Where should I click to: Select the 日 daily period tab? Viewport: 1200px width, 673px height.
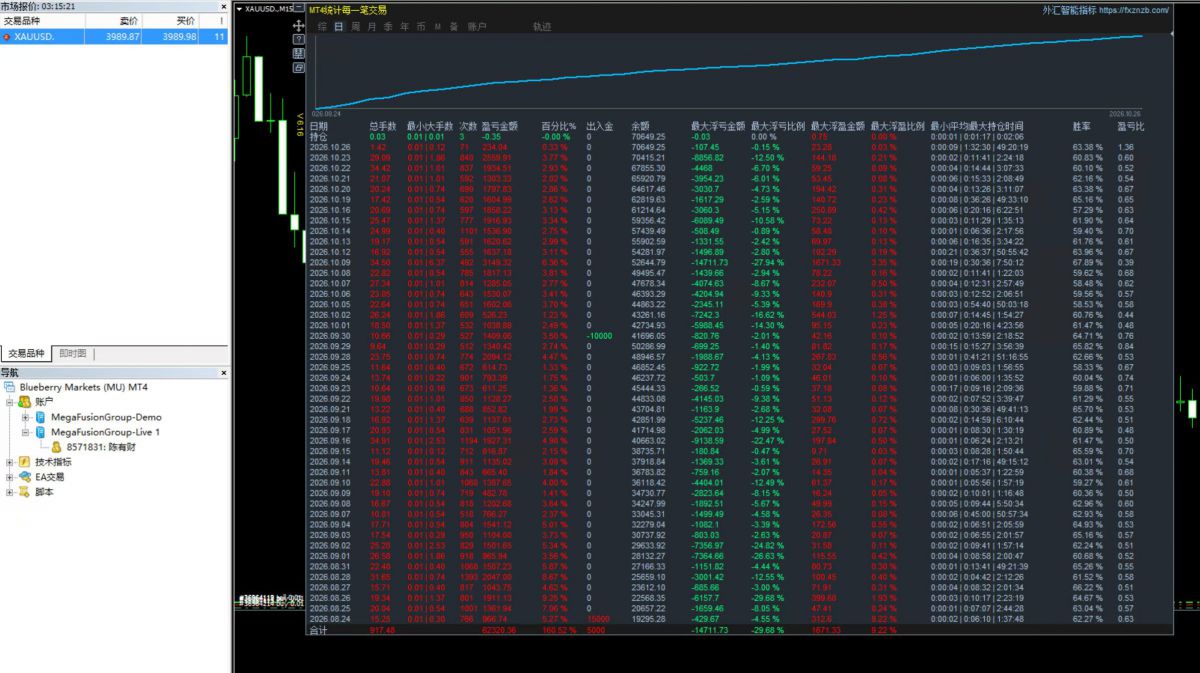click(x=339, y=27)
